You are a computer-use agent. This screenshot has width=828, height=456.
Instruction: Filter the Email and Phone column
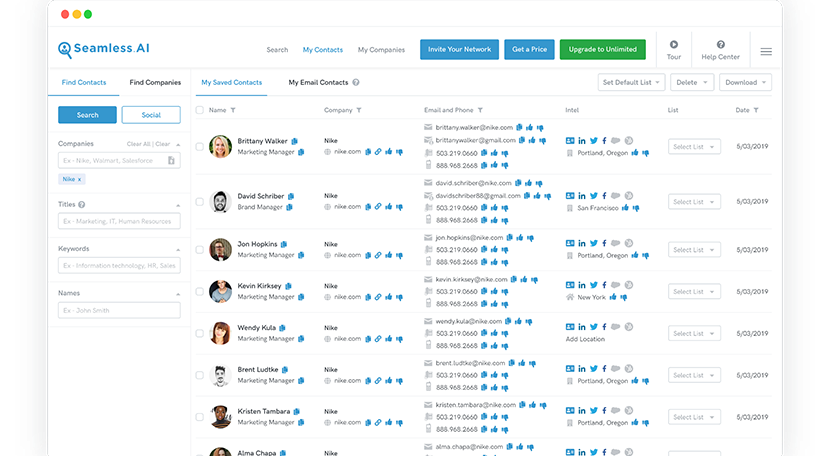click(480, 110)
